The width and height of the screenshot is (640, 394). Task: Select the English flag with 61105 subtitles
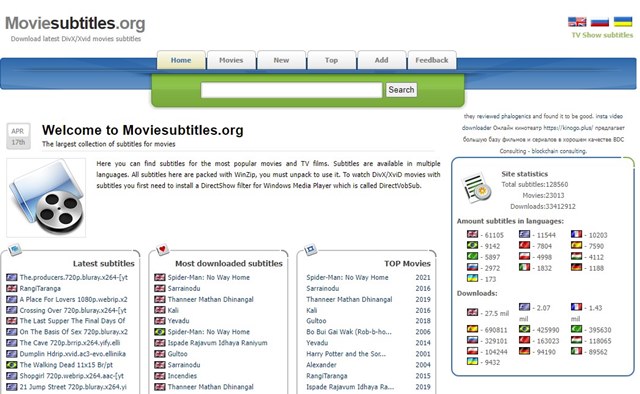472,234
